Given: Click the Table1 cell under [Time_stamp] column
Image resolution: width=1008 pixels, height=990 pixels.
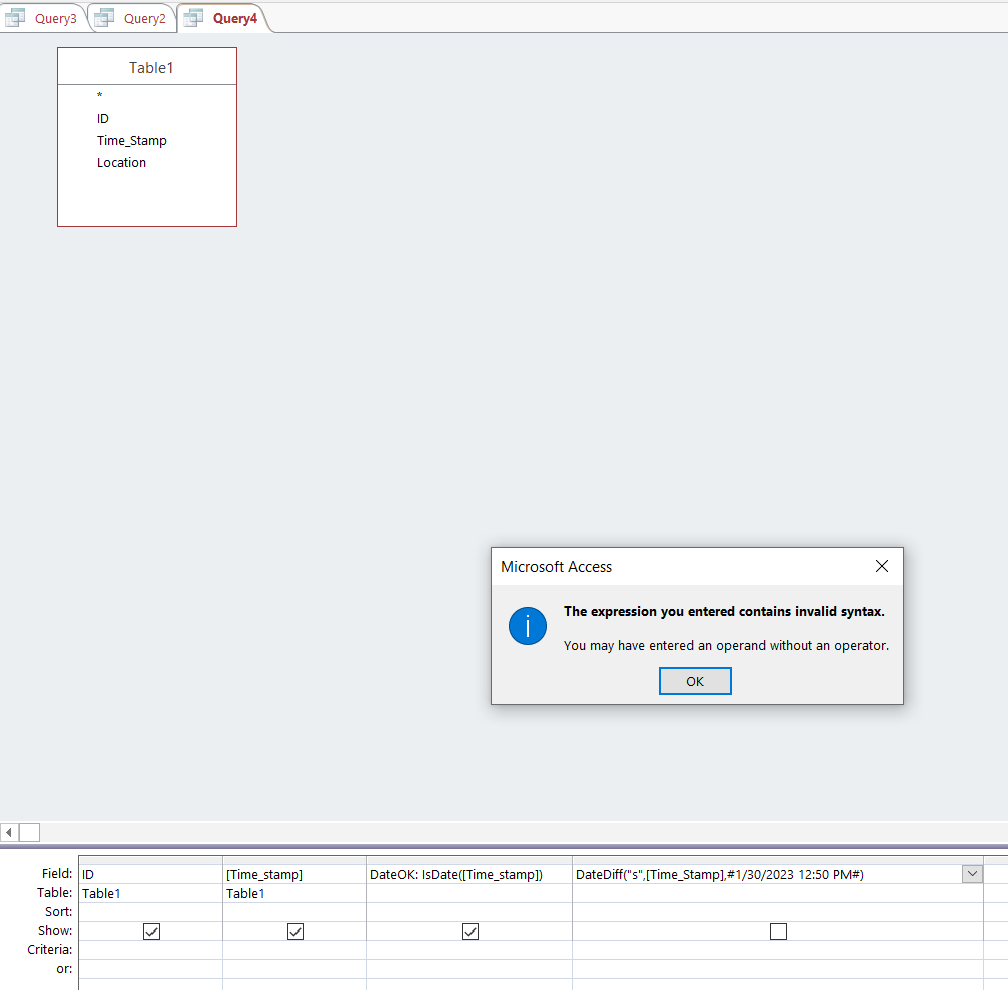Looking at the screenshot, I should [x=294, y=893].
